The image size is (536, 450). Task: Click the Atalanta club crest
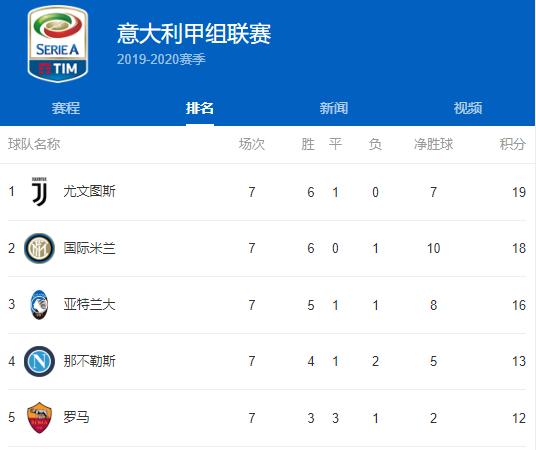pyautogui.click(x=39, y=305)
